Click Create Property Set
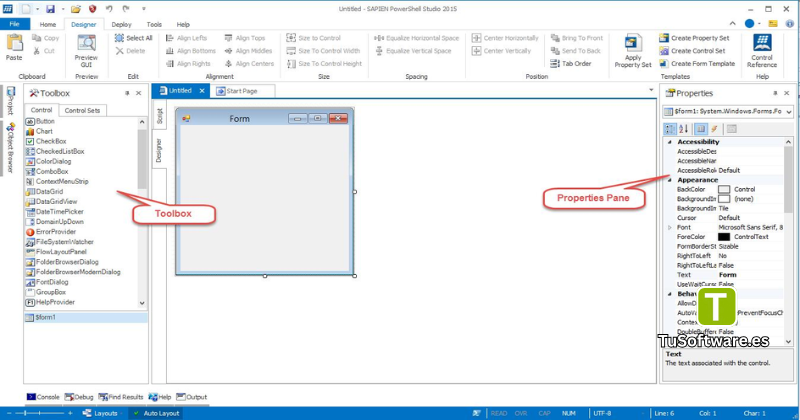800x420 pixels. (694, 38)
